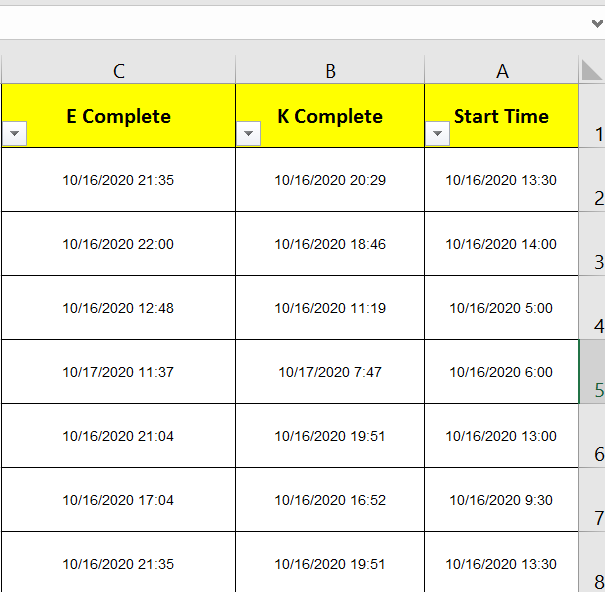Open the K Complete filter dropdown
The width and height of the screenshot is (605, 592).
click(x=248, y=134)
